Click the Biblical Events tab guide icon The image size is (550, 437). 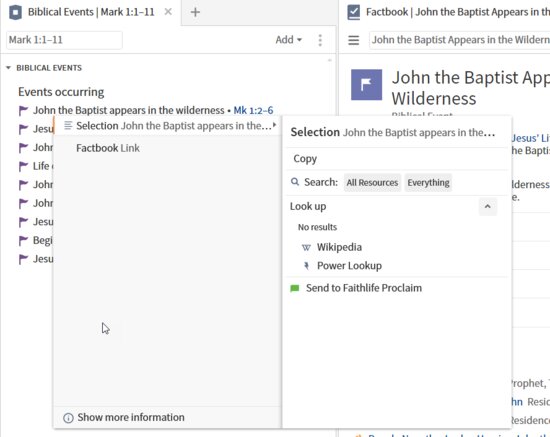pyautogui.click(x=15, y=13)
